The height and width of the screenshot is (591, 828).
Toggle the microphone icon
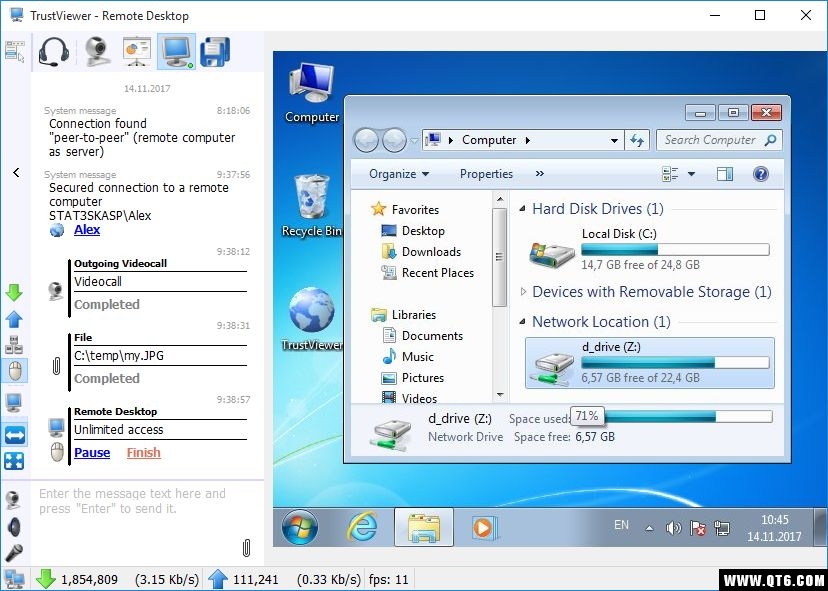click(x=14, y=552)
